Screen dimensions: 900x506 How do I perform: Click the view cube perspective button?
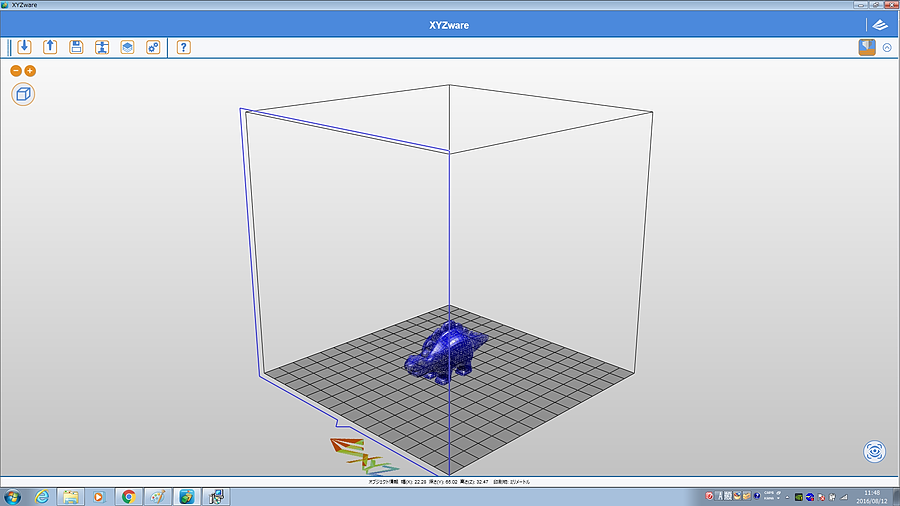23,94
